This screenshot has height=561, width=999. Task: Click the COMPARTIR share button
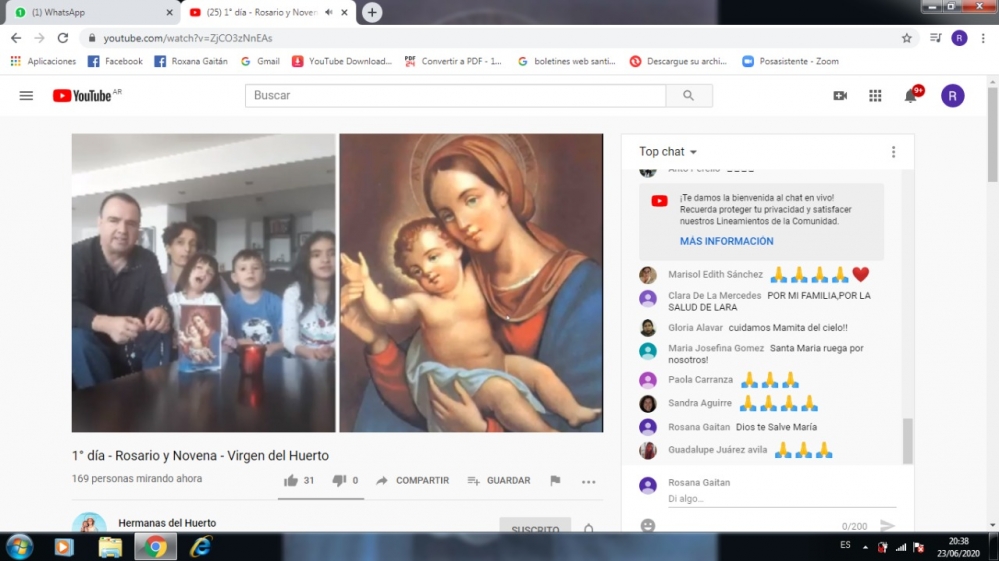point(413,481)
